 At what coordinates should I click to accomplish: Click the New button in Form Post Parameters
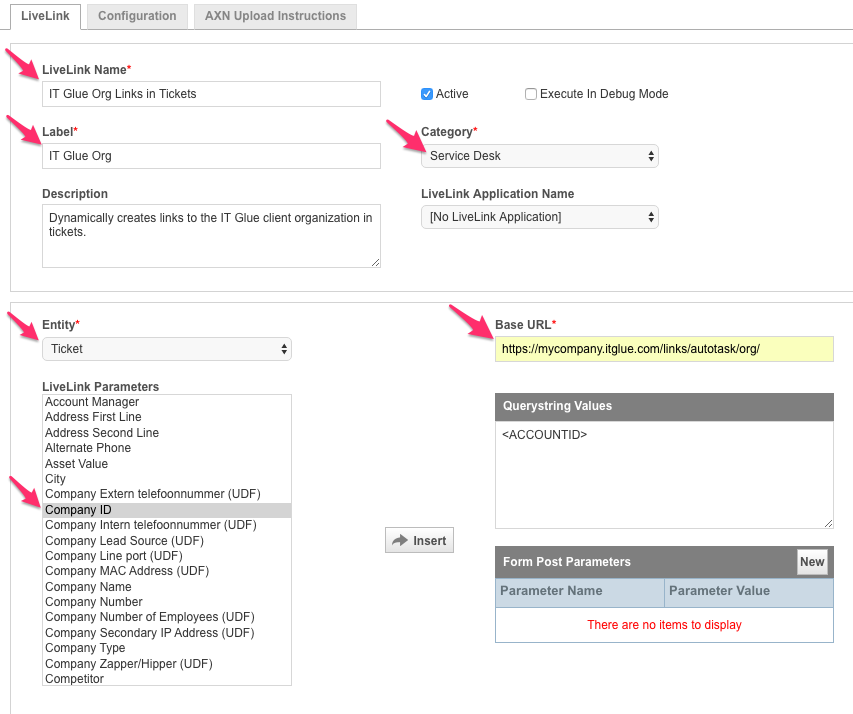(812, 562)
